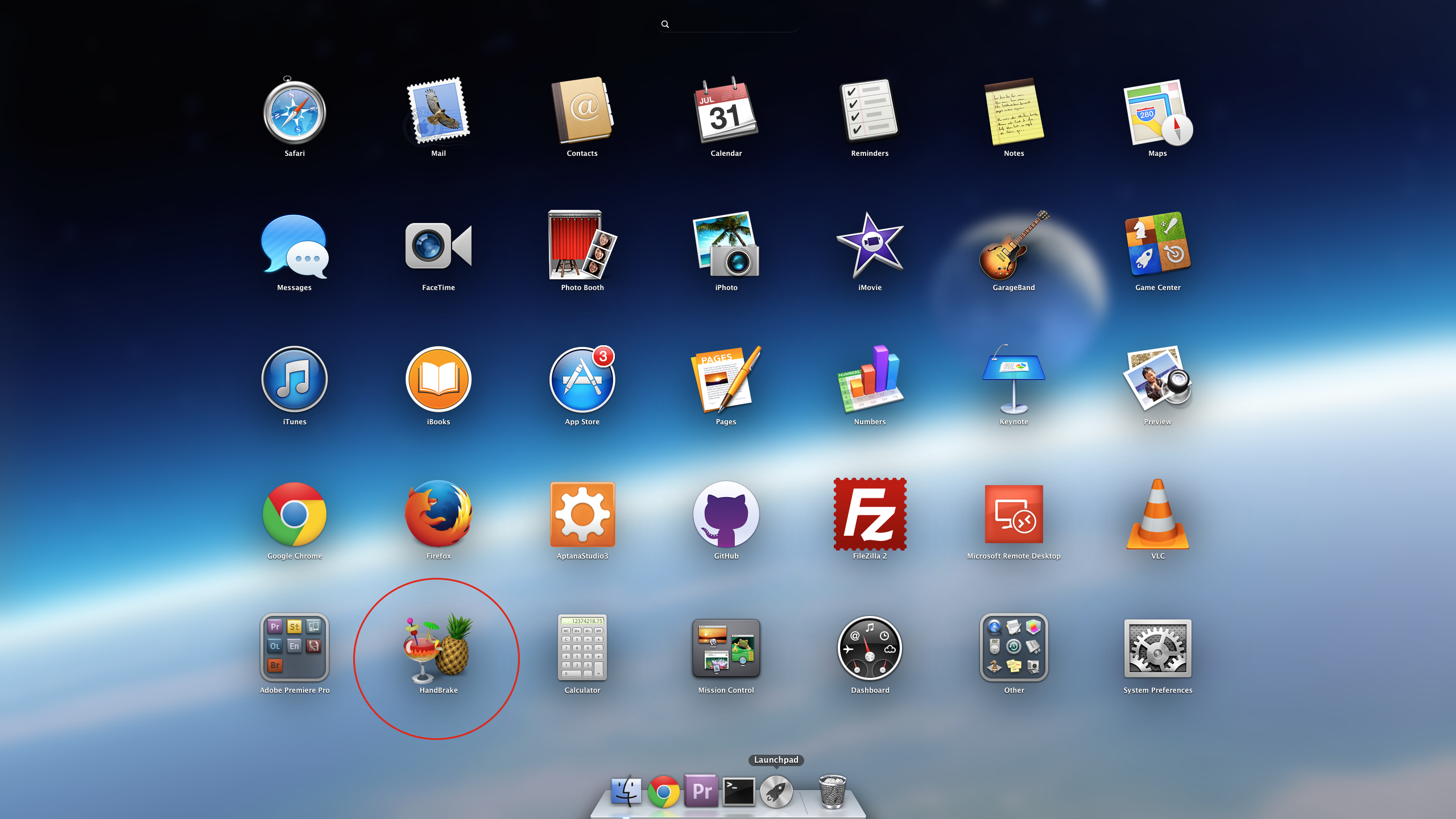The height and width of the screenshot is (819, 1456).
Task: Click Terminal icon in the Dock
Action: [739, 792]
